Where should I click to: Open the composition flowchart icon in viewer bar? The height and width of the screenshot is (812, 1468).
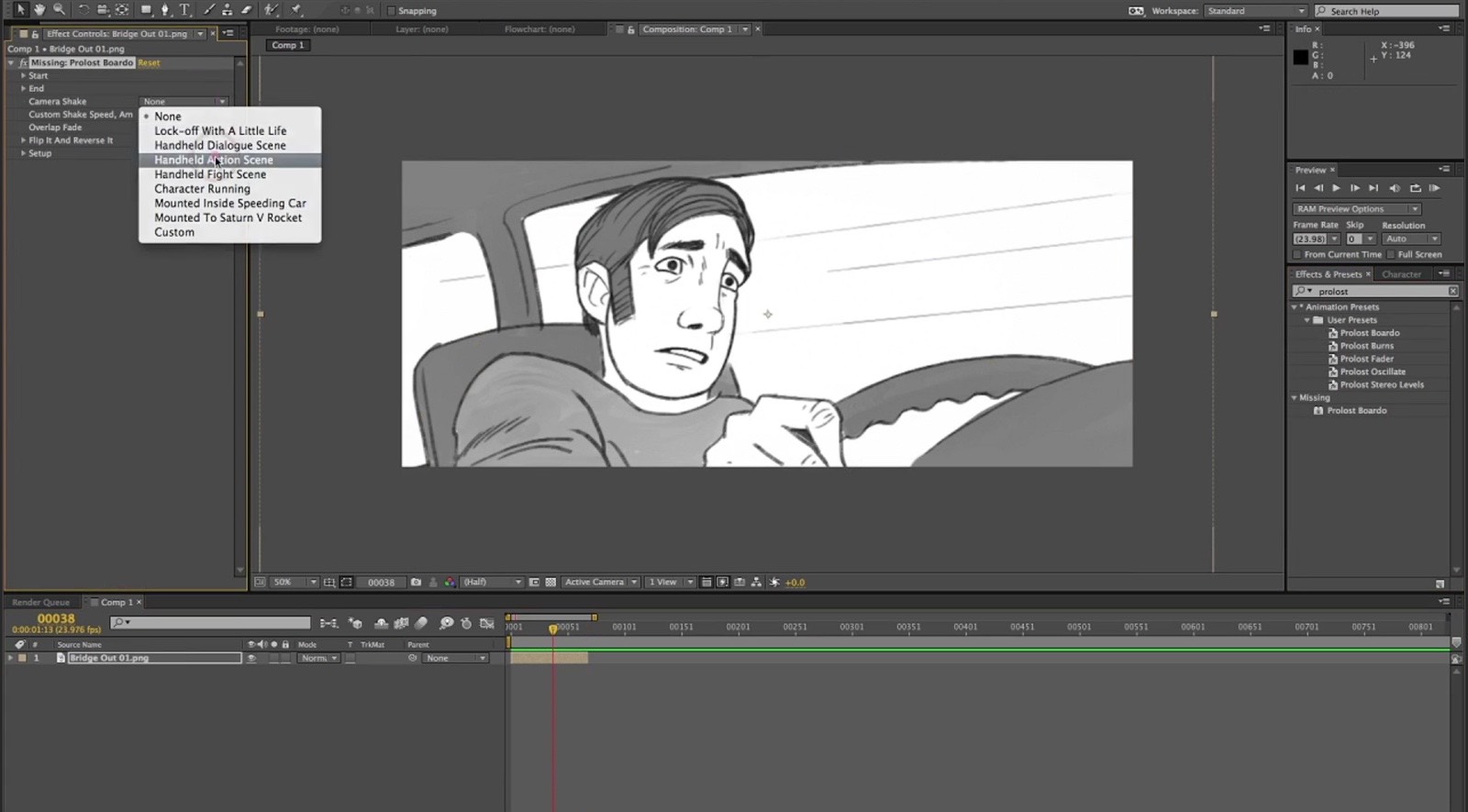pyautogui.click(x=756, y=583)
